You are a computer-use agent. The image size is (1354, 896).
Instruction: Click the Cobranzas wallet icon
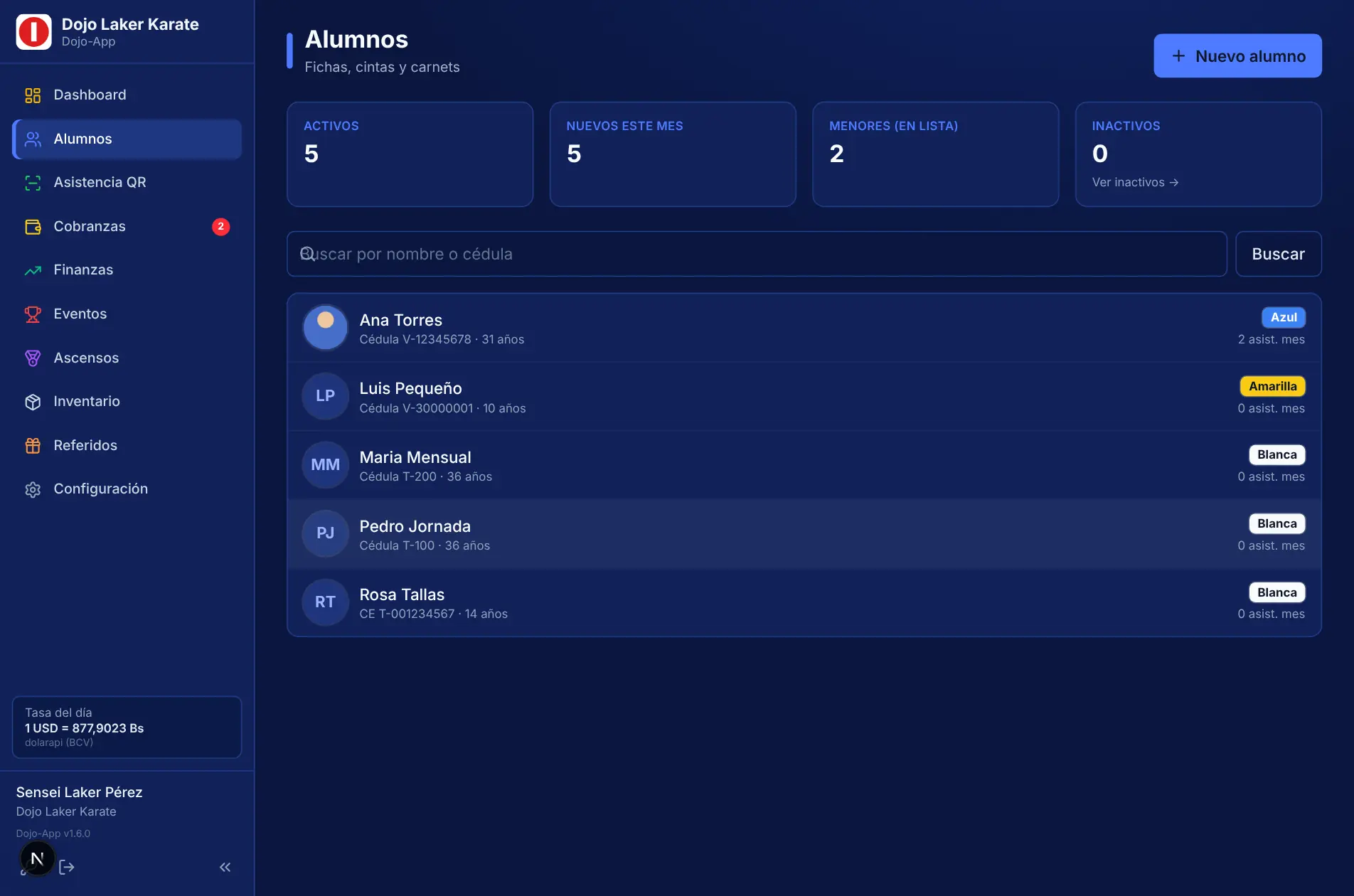[x=33, y=227]
